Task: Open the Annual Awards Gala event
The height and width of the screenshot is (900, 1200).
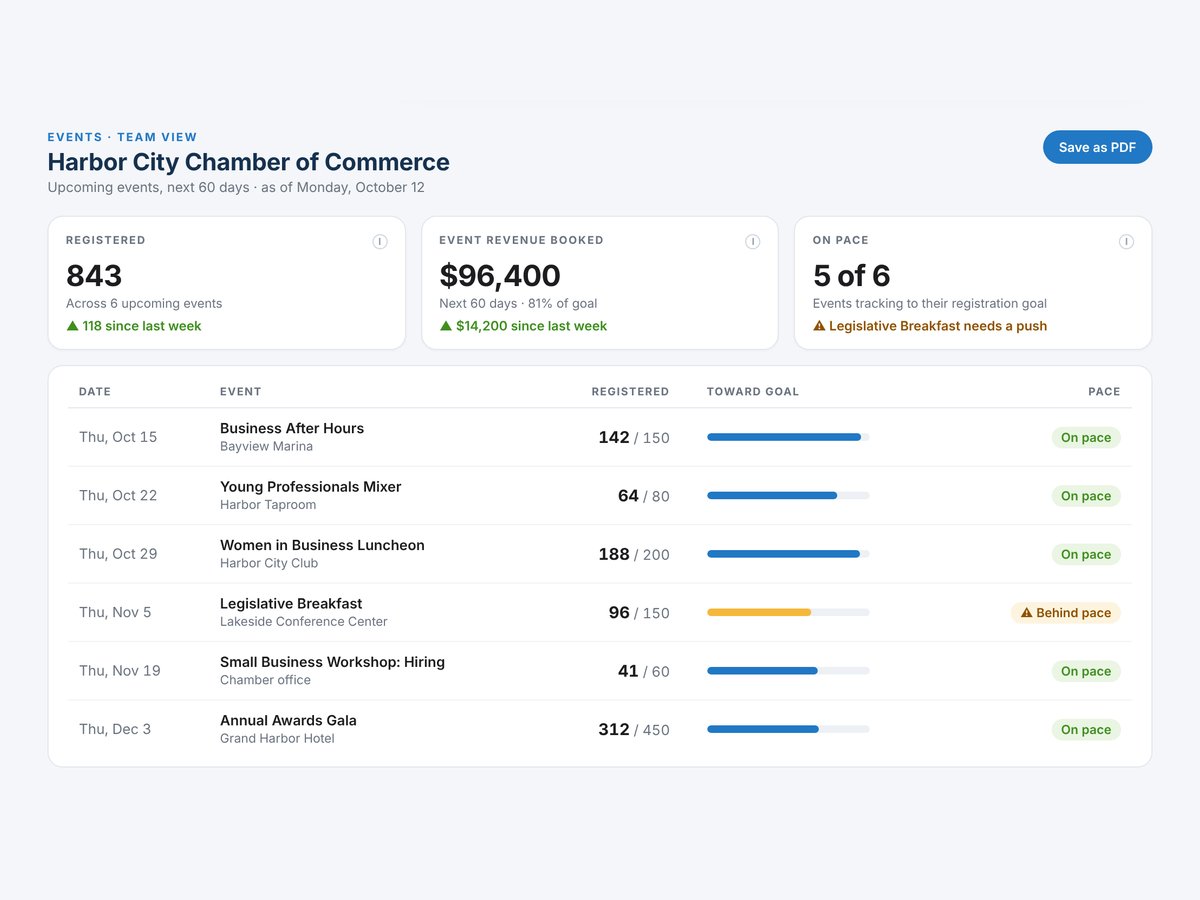Action: pyautogui.click(x=288, y=720)
